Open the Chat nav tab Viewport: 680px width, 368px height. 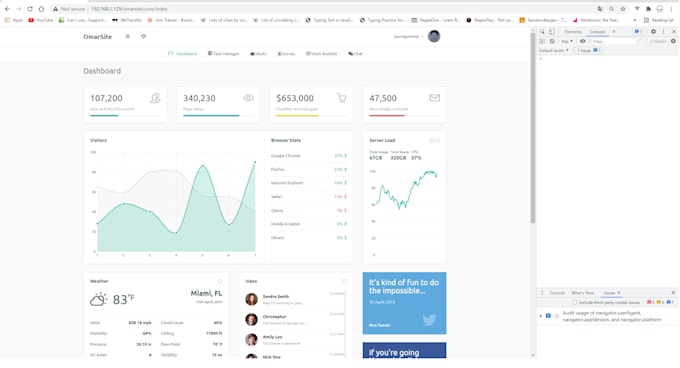(x=355, y=54)
